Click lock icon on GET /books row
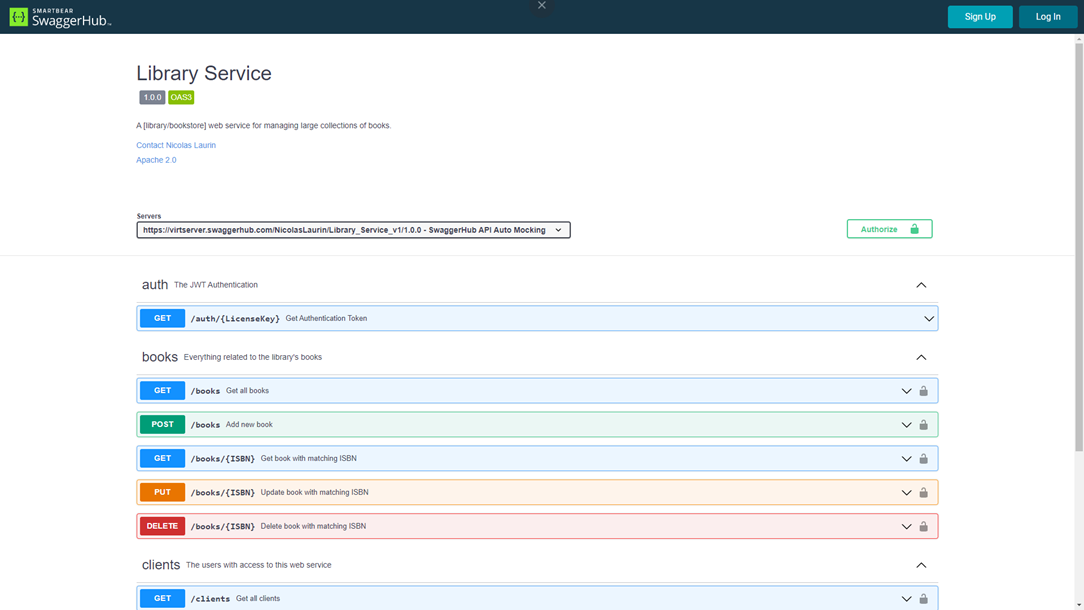Viewport: 1084px width, 610px height. point(924,391)
